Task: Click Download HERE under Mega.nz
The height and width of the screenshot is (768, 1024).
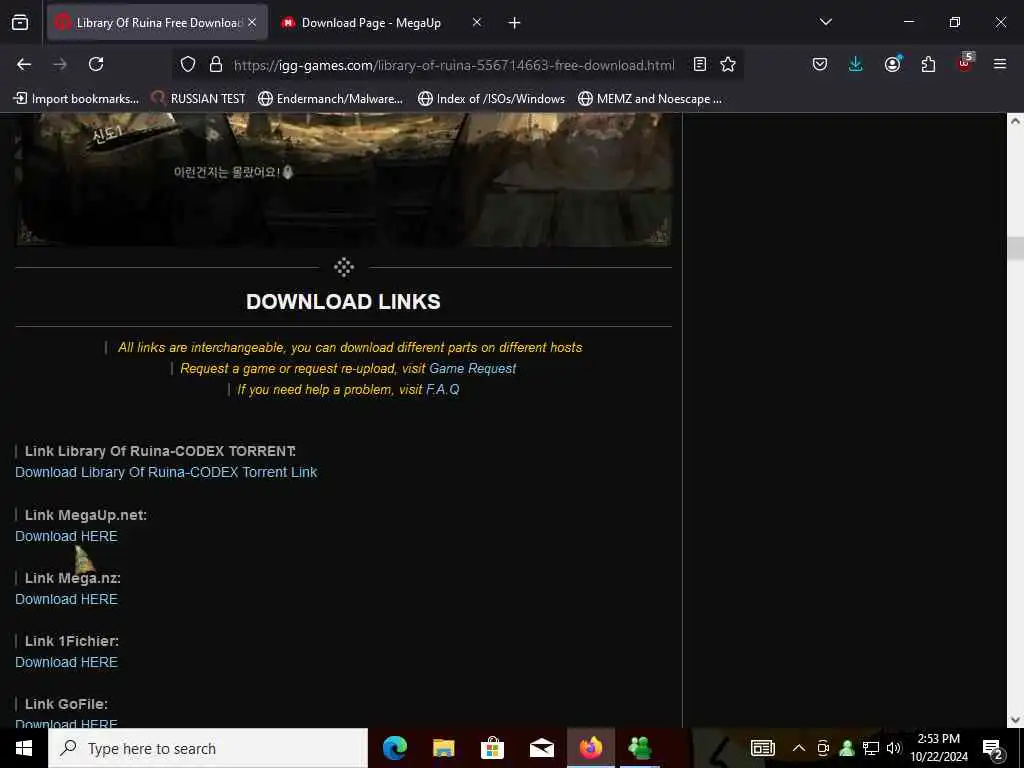Action: 66,600
